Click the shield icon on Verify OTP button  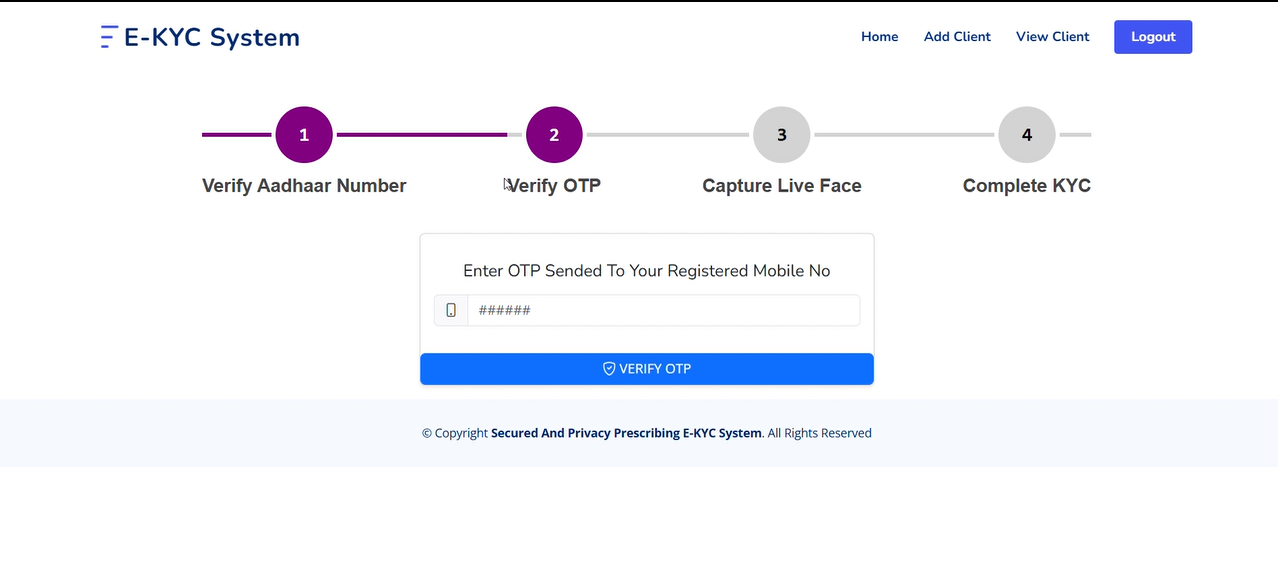click(609, 368)
